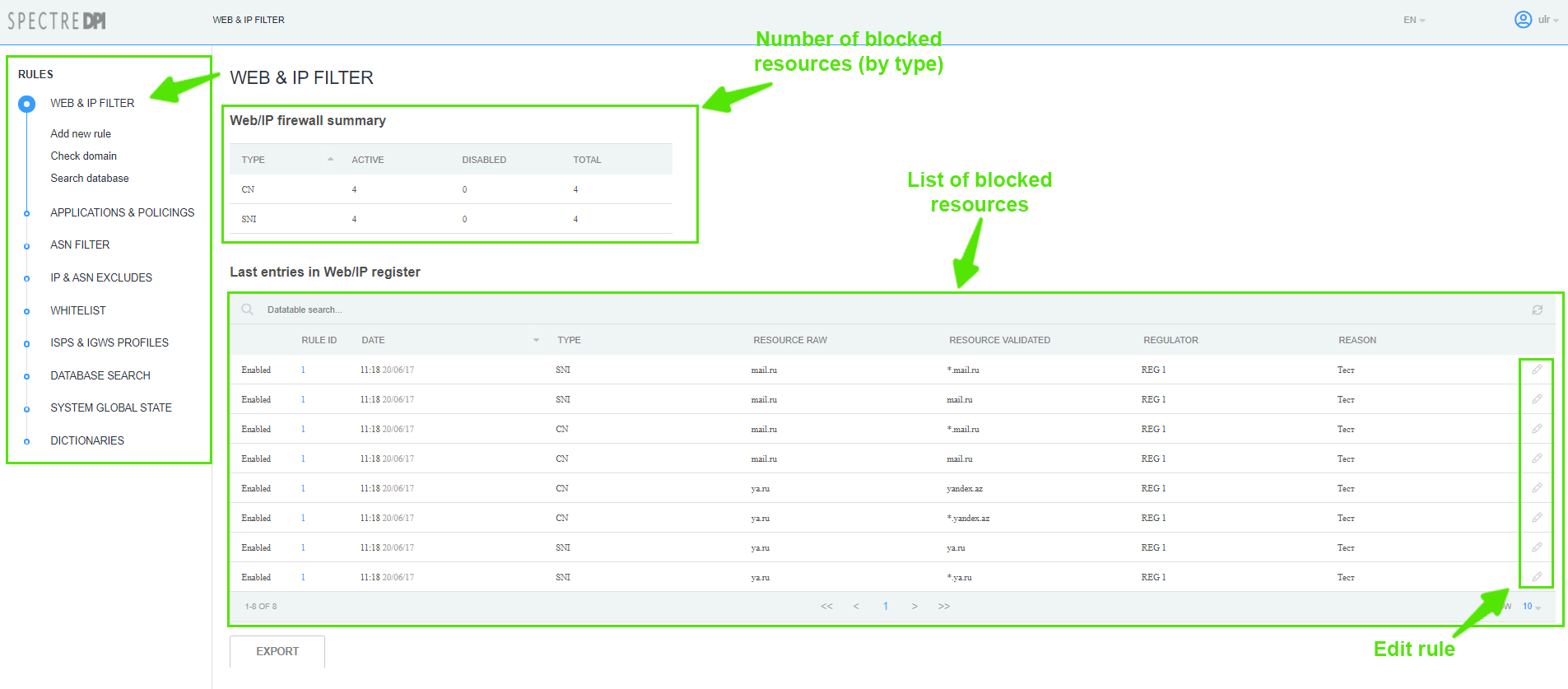This screenshot has height=689, width=1568.
Task: Select the WEB & IP FILTER radio marker
Action: (x=27, y=104)
